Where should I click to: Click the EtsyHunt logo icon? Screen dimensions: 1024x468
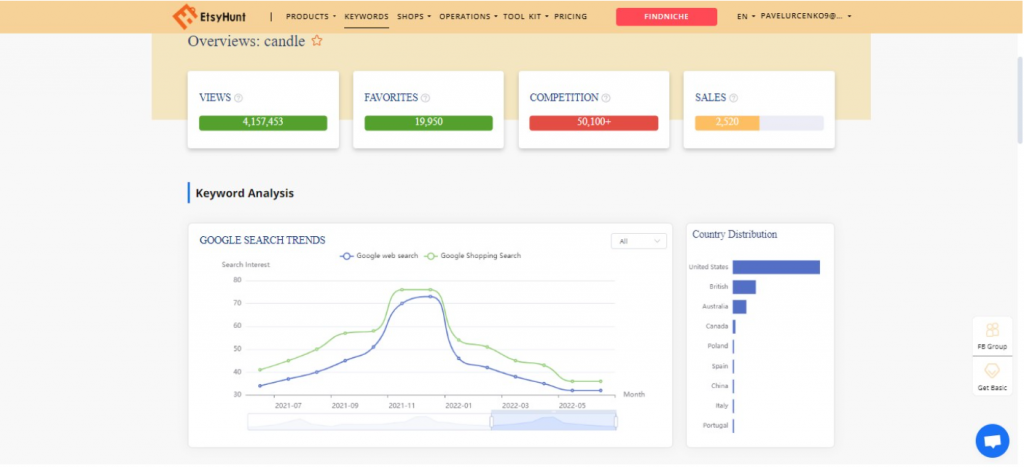click(185, 17)
